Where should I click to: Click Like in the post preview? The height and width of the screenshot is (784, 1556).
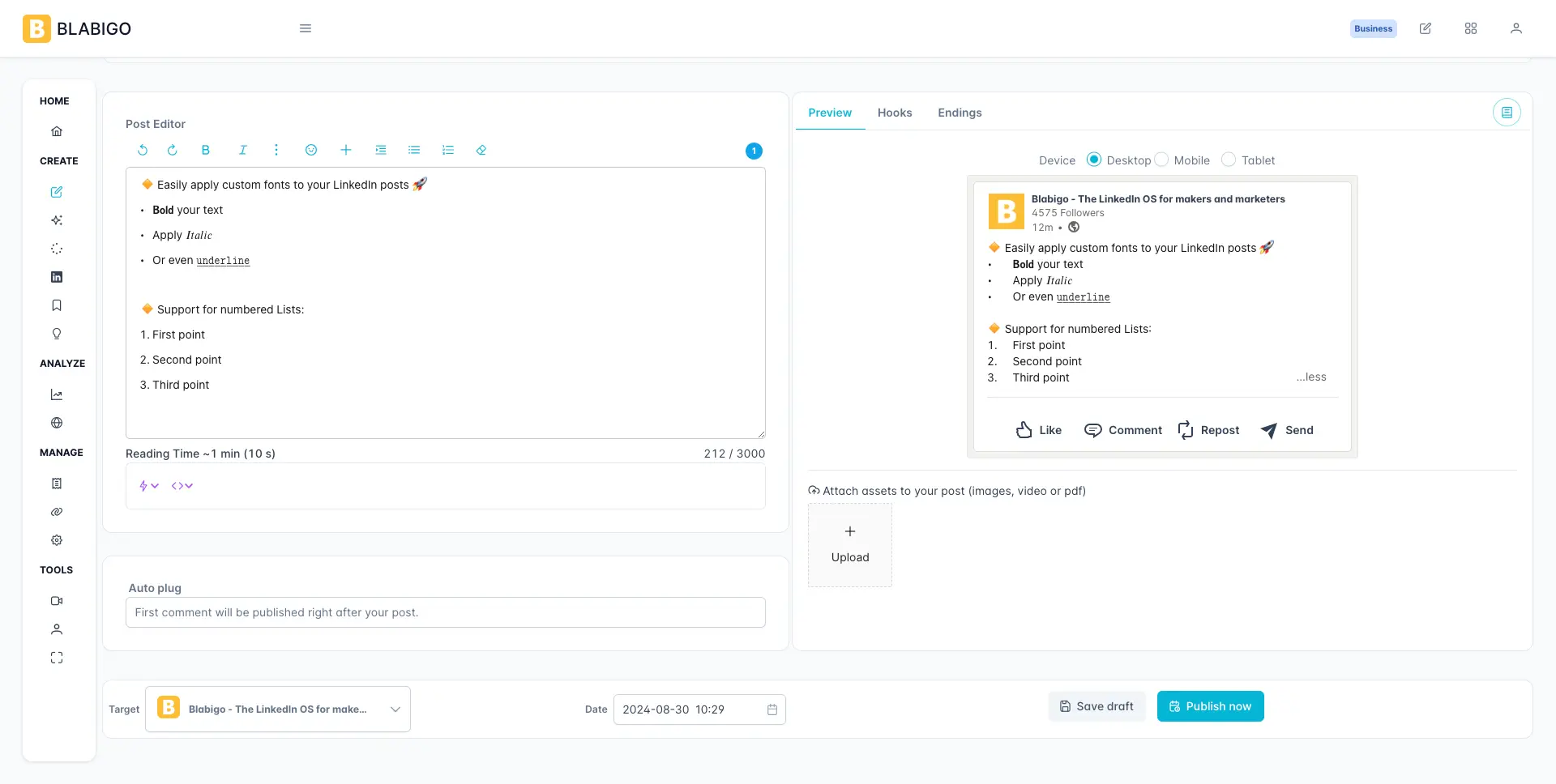coord(1039,430)
